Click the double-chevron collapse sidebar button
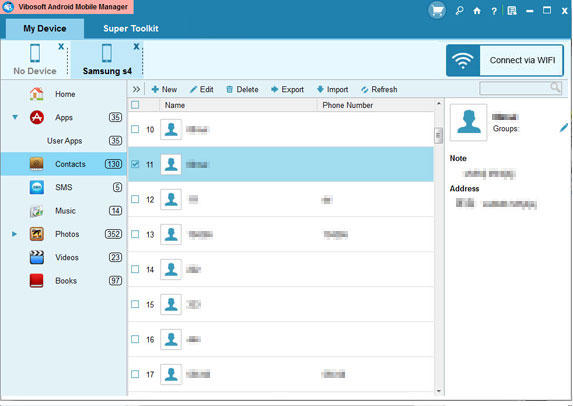 coord(136,90)
